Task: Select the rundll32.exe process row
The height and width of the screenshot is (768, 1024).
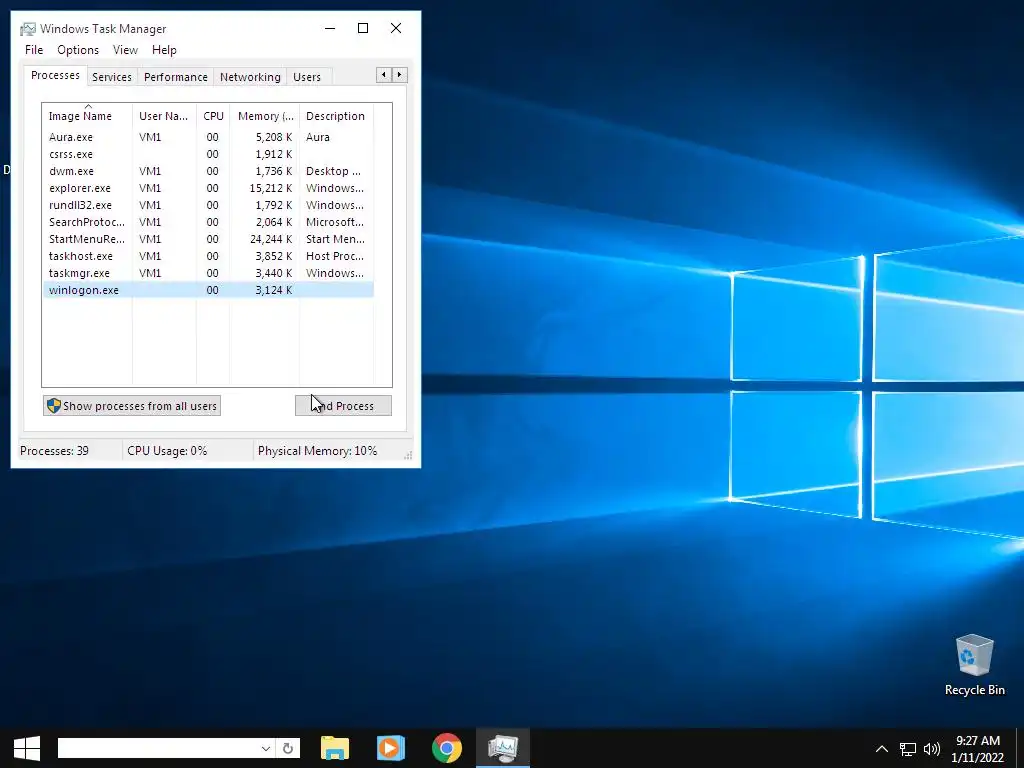Action: click(x=208, y=205)
